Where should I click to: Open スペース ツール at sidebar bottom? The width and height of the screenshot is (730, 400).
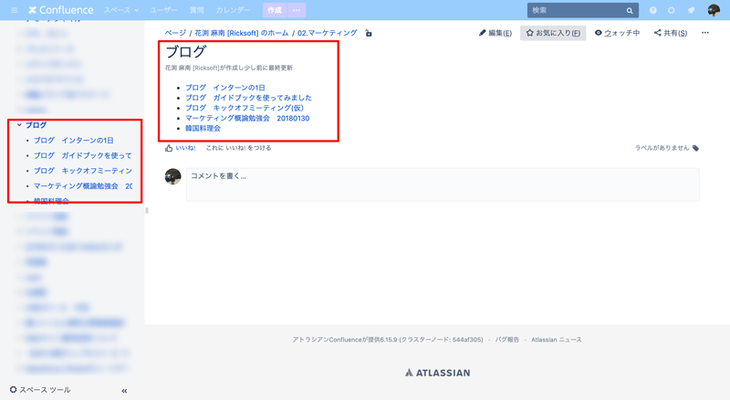tap(40, 390)
